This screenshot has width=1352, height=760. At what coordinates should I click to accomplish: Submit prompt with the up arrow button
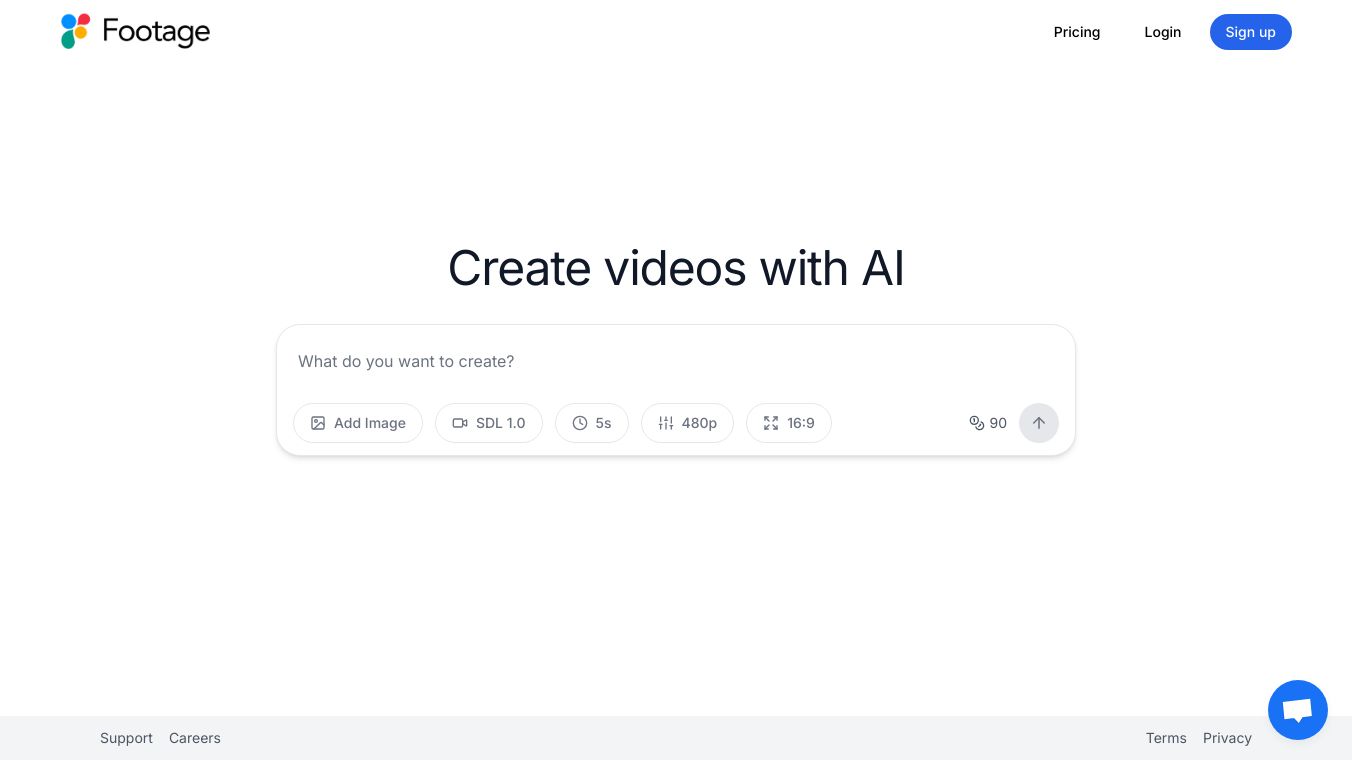click(1039, 423)
